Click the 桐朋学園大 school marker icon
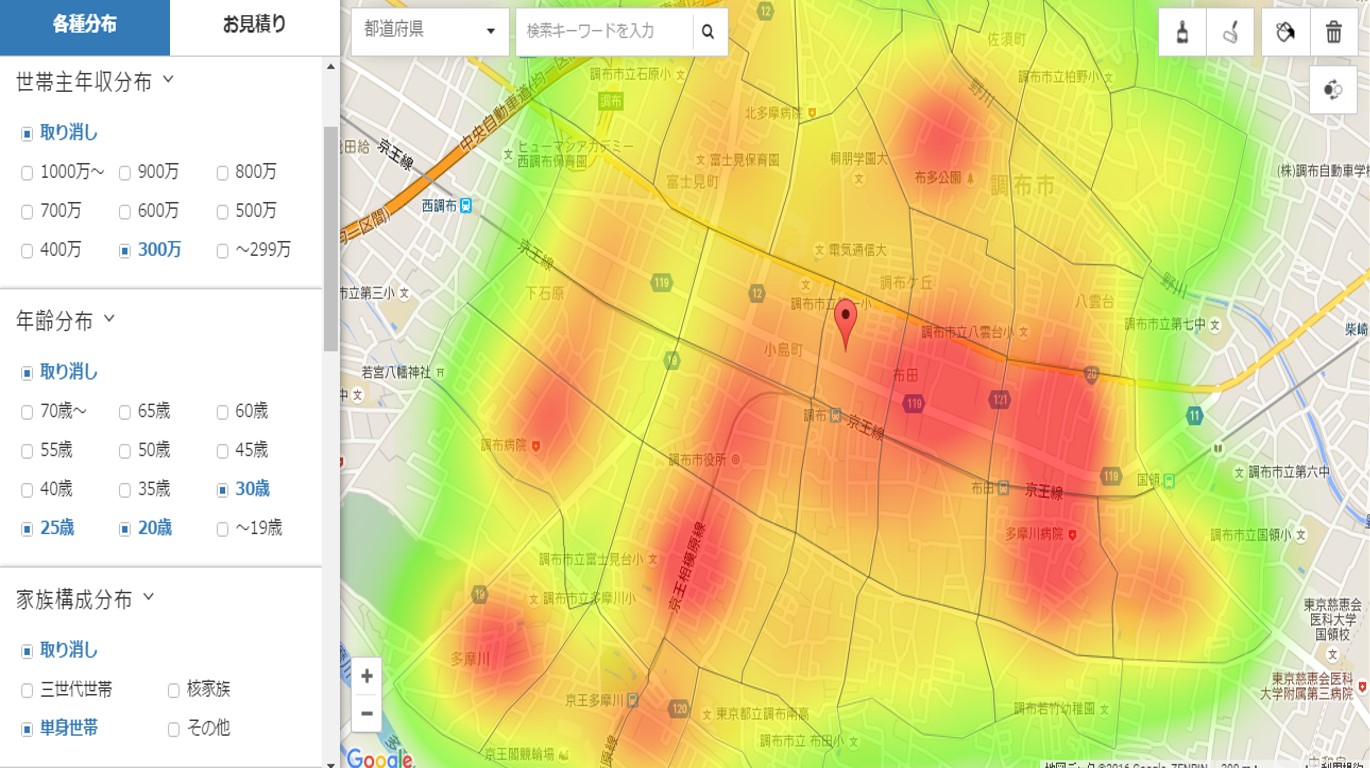 pos(857,180)
